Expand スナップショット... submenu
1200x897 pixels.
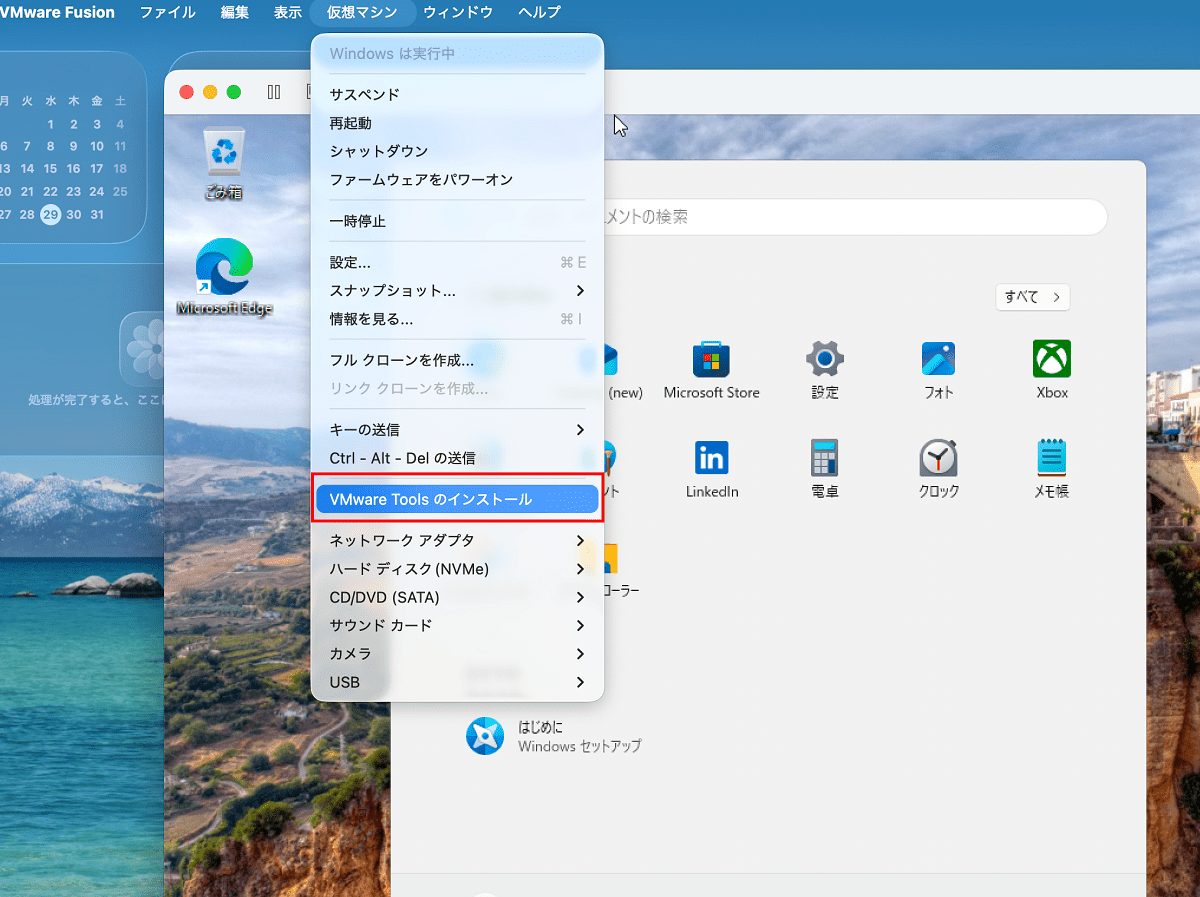tap(458, 291)
